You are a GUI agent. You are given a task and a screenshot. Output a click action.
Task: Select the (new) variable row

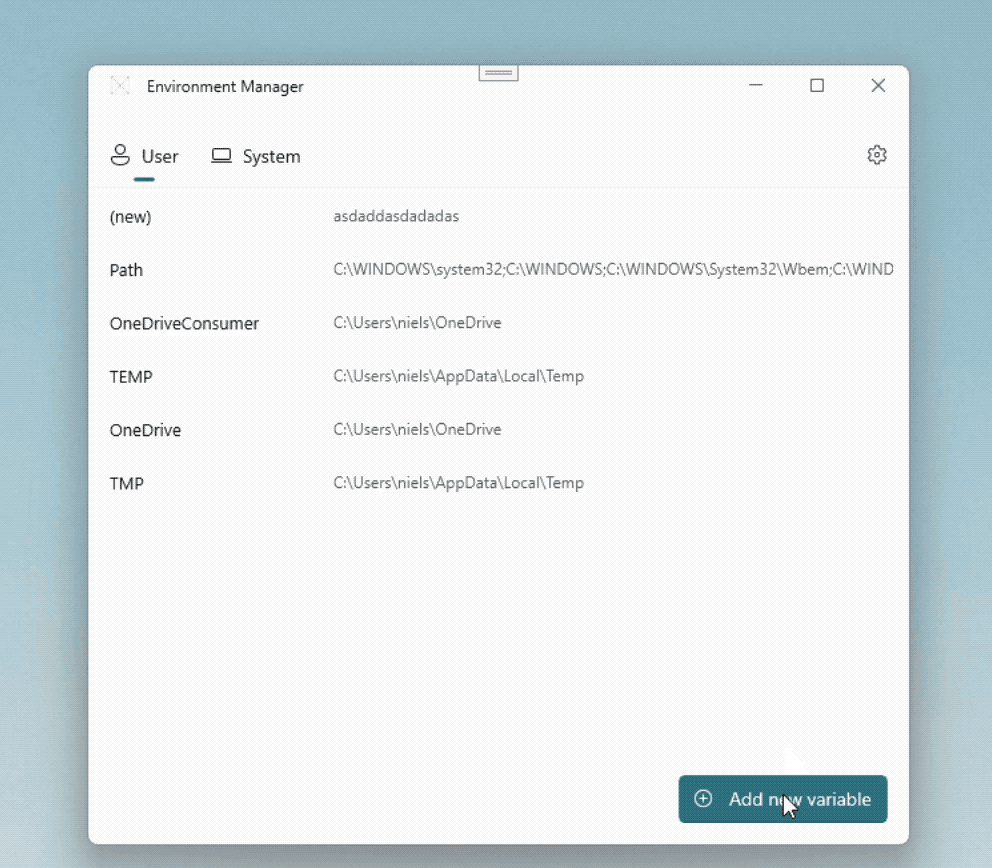coord(499,217)
